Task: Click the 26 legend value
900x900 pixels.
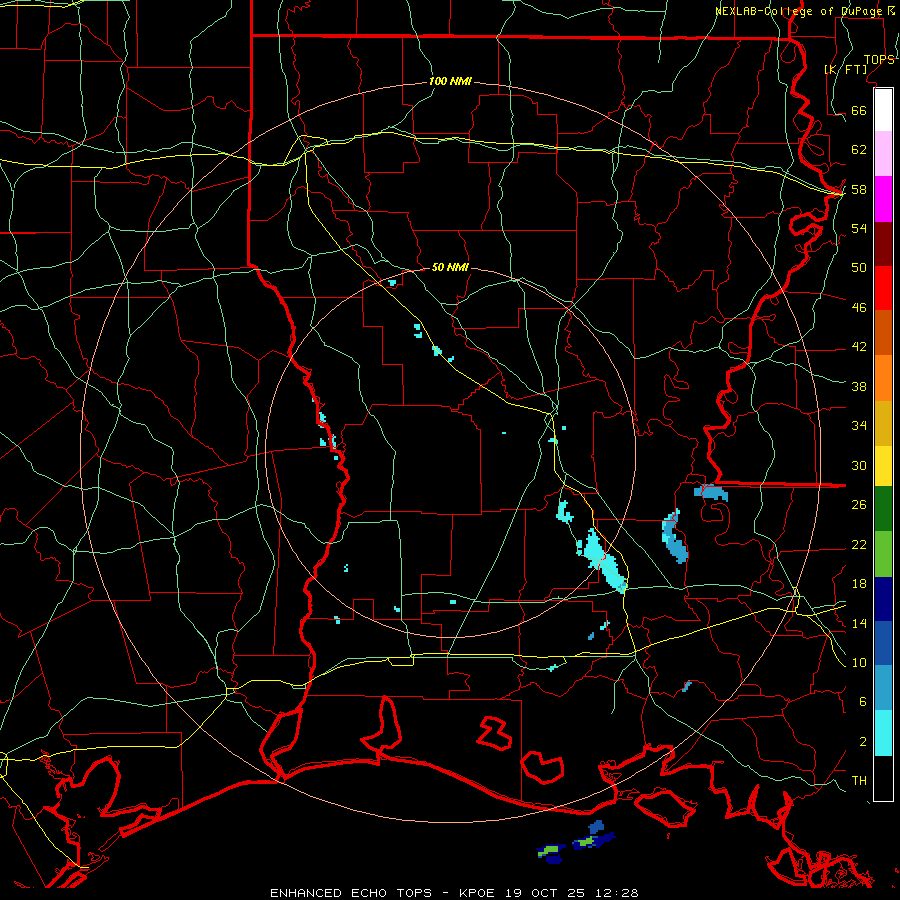Action: click(859, 505)
